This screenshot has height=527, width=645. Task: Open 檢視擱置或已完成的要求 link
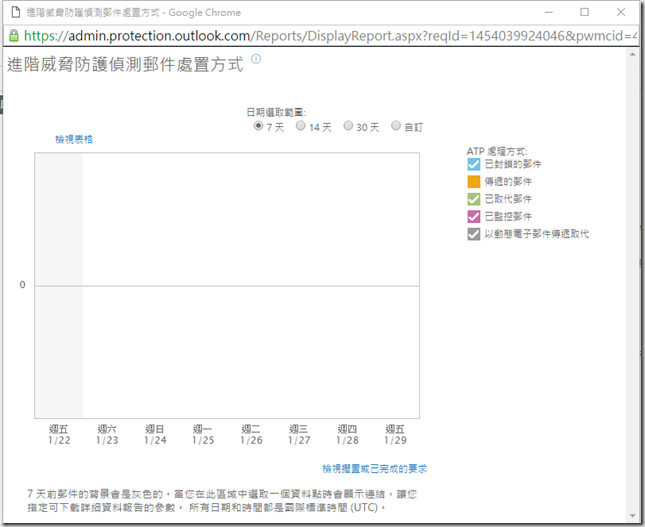pos(374,468)
